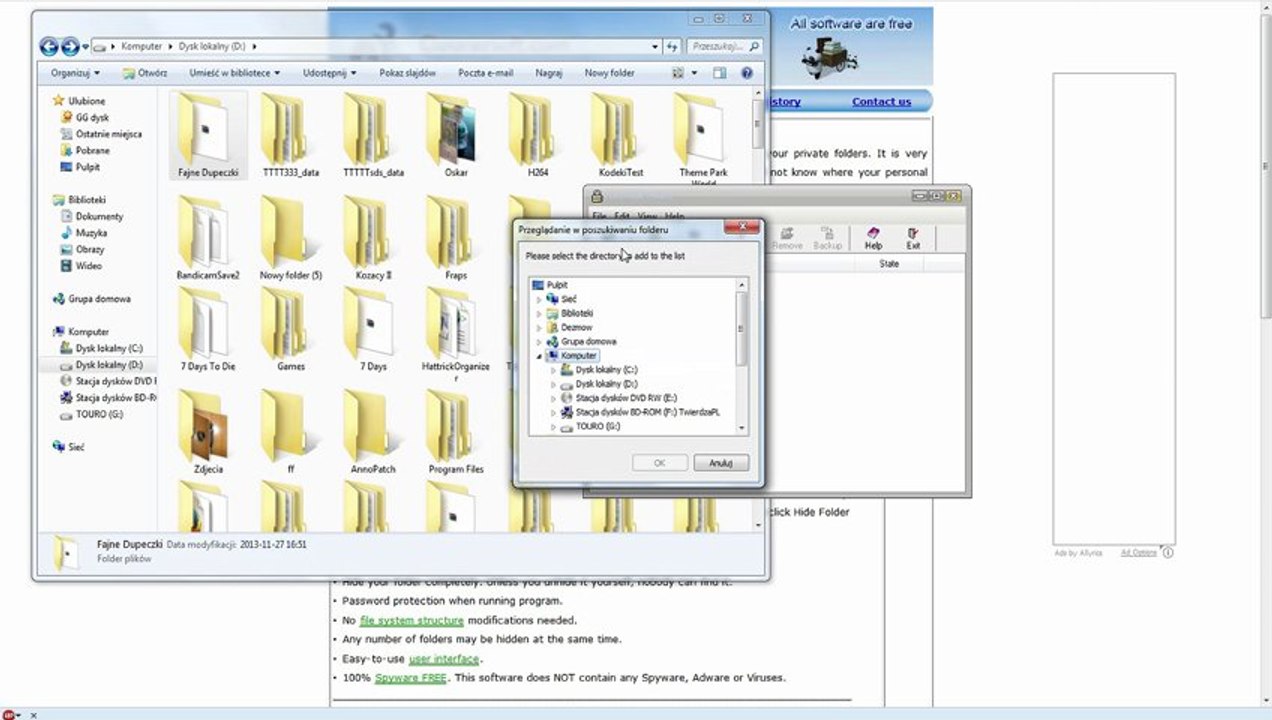Select TOURO (G:) in folder dialog tree
This screenshot has height=720, width=1272.
coord(597,426)
